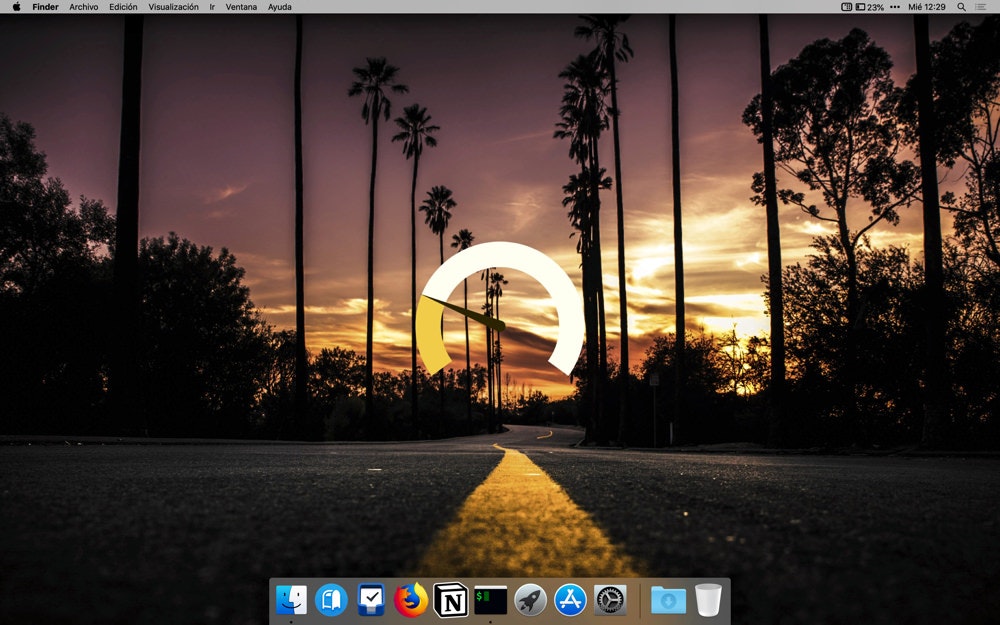Expand the Visualización menu
The width and height of the screenshot is (1000, 625).
tap(173, 7)
